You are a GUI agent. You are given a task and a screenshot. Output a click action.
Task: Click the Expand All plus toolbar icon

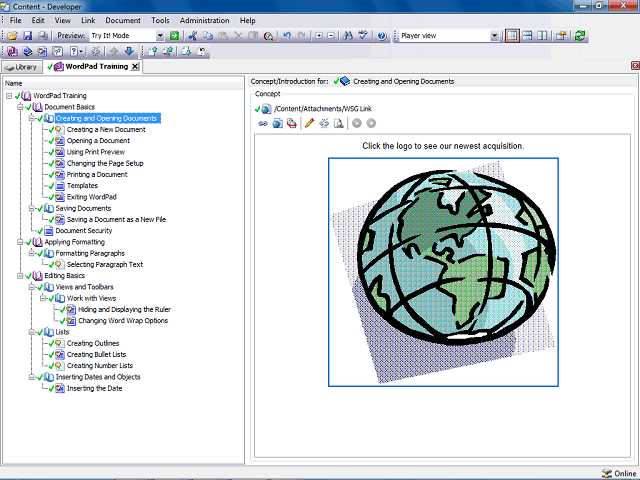pyautogui.click(x=319, y=36)
